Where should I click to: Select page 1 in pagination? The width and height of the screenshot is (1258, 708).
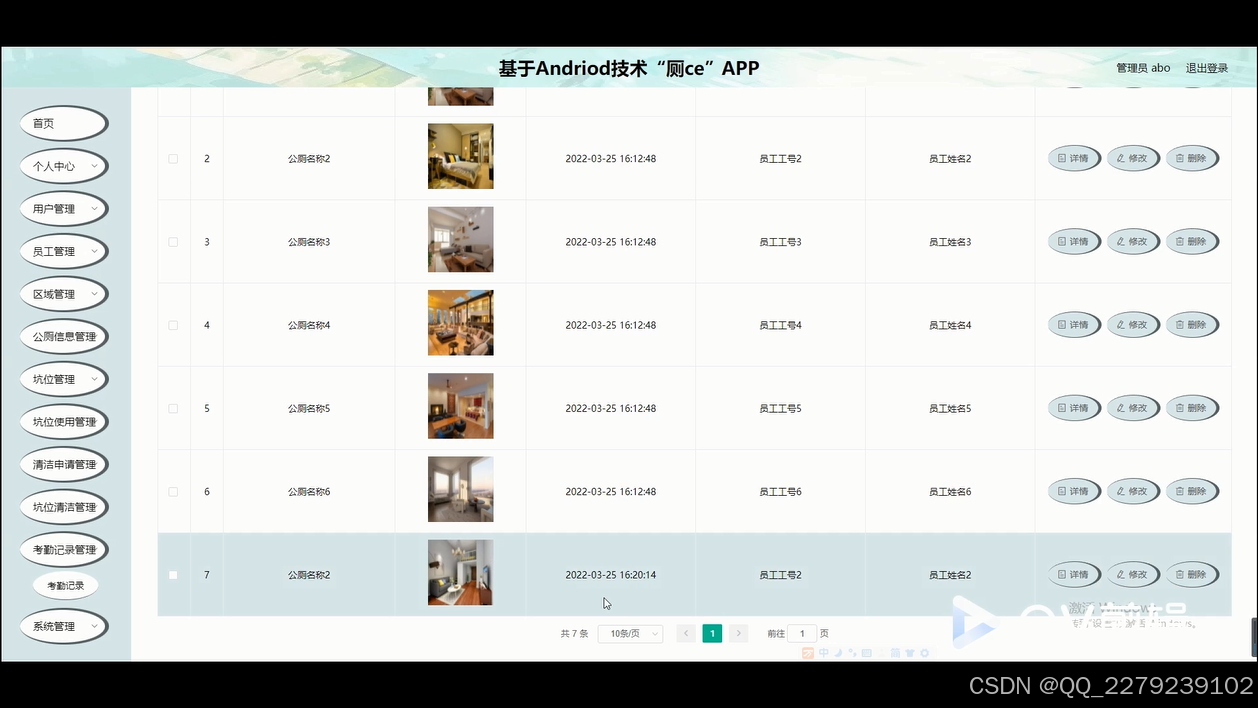click(711, 633)
